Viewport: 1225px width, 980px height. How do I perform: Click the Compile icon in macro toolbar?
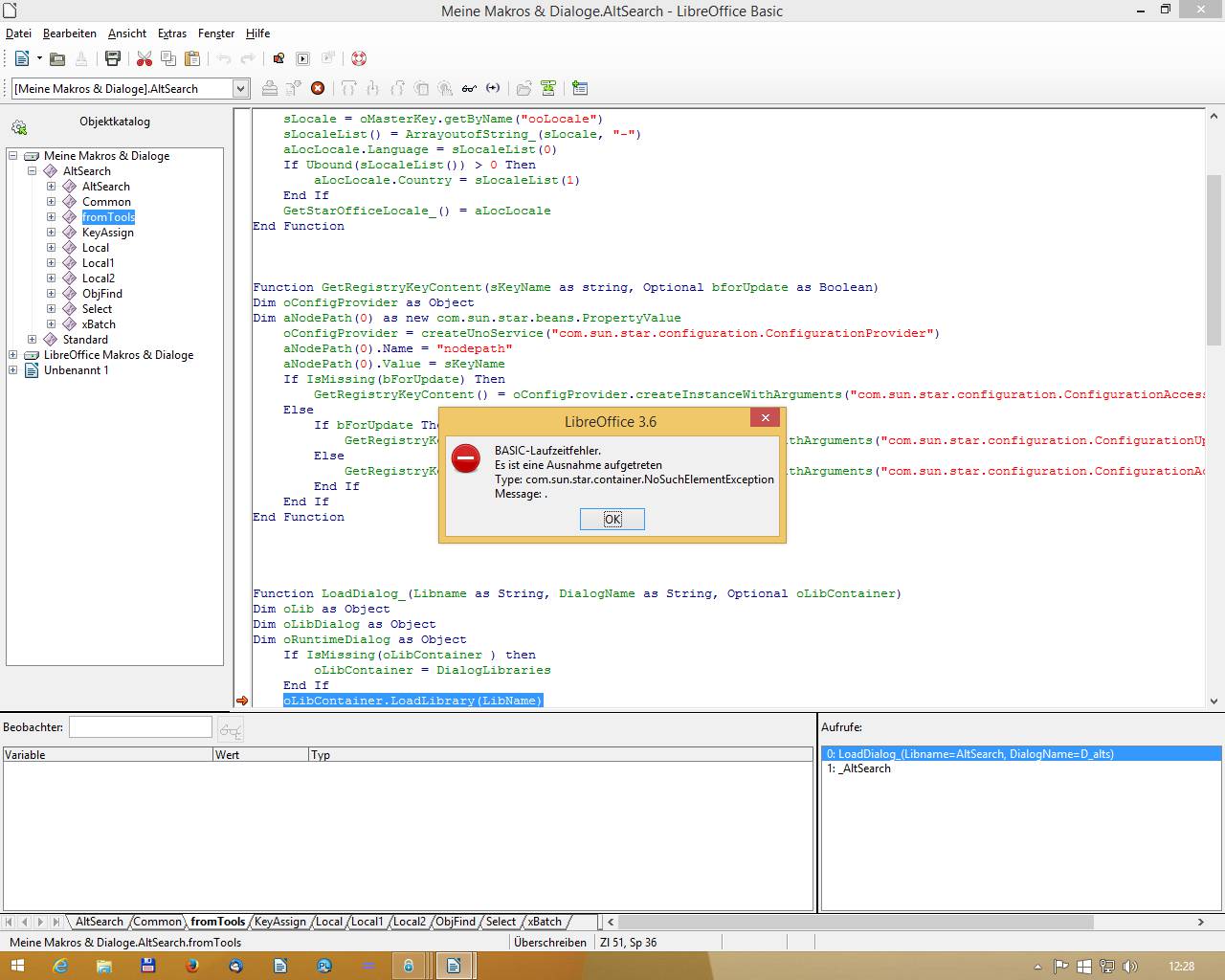coord(270,88)
